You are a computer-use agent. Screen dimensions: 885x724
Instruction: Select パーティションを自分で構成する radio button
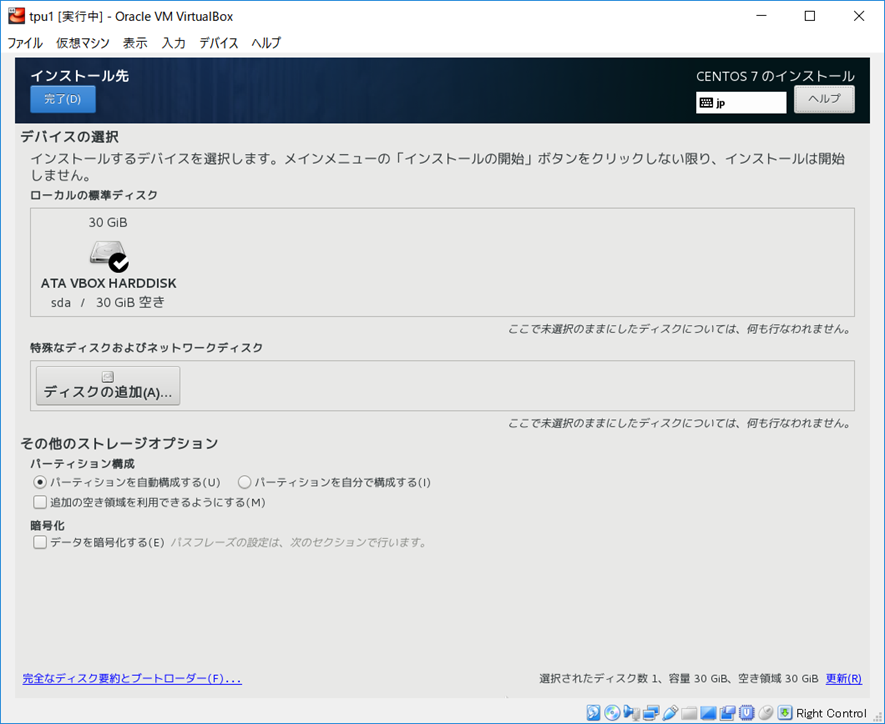tap(244, 482)
